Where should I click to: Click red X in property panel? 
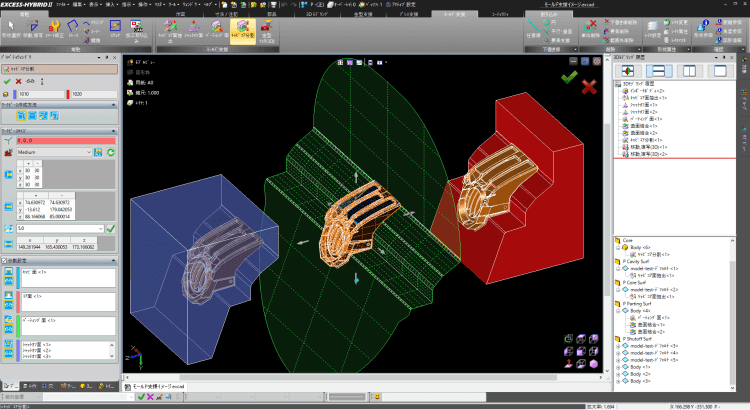(19, 81)
